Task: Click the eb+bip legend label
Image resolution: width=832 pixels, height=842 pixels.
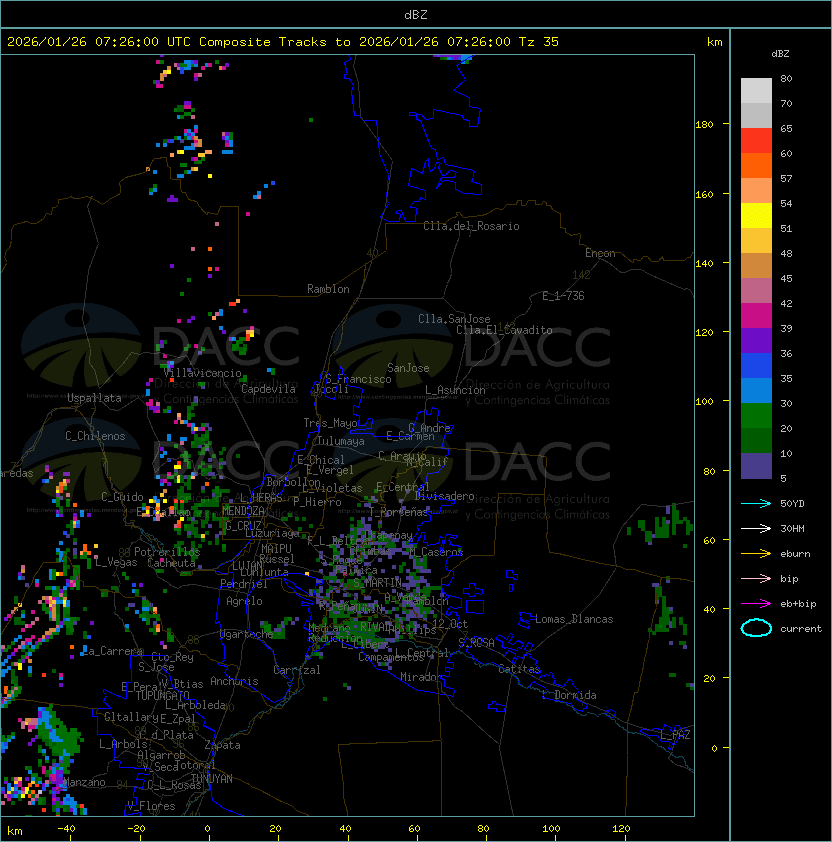Action: coord(798,604)
